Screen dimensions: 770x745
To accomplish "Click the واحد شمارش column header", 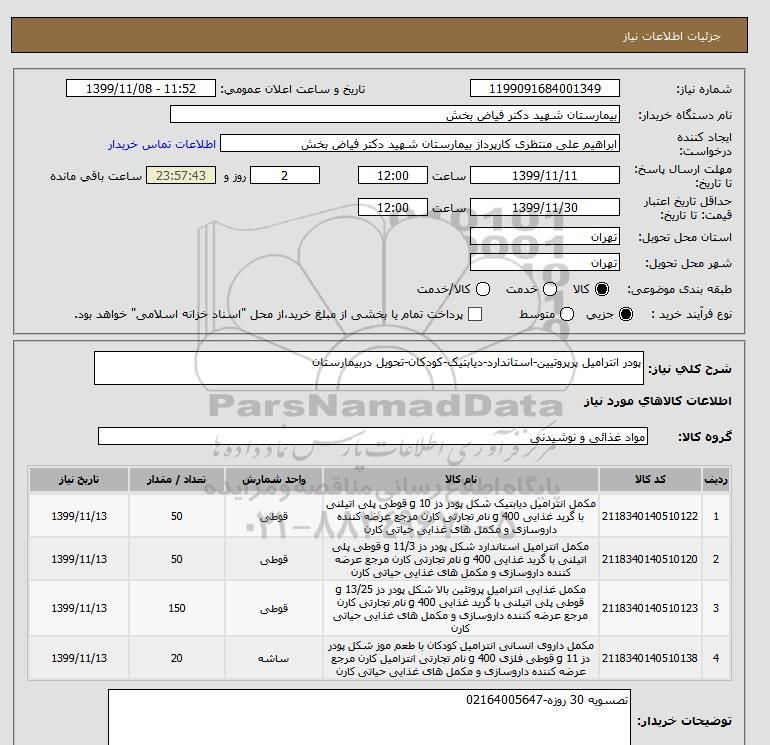I will [x=274, y=479].
